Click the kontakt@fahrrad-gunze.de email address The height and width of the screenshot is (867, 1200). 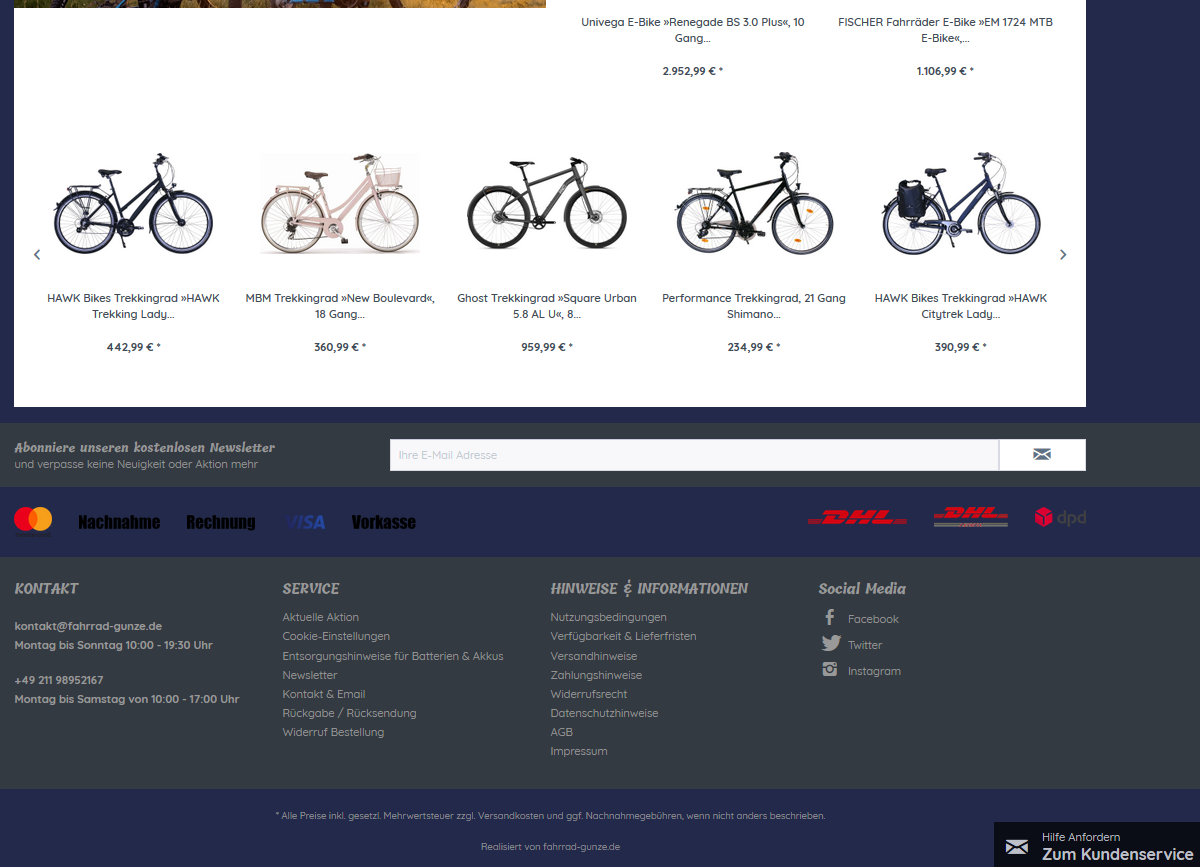(x=88, y=626)
